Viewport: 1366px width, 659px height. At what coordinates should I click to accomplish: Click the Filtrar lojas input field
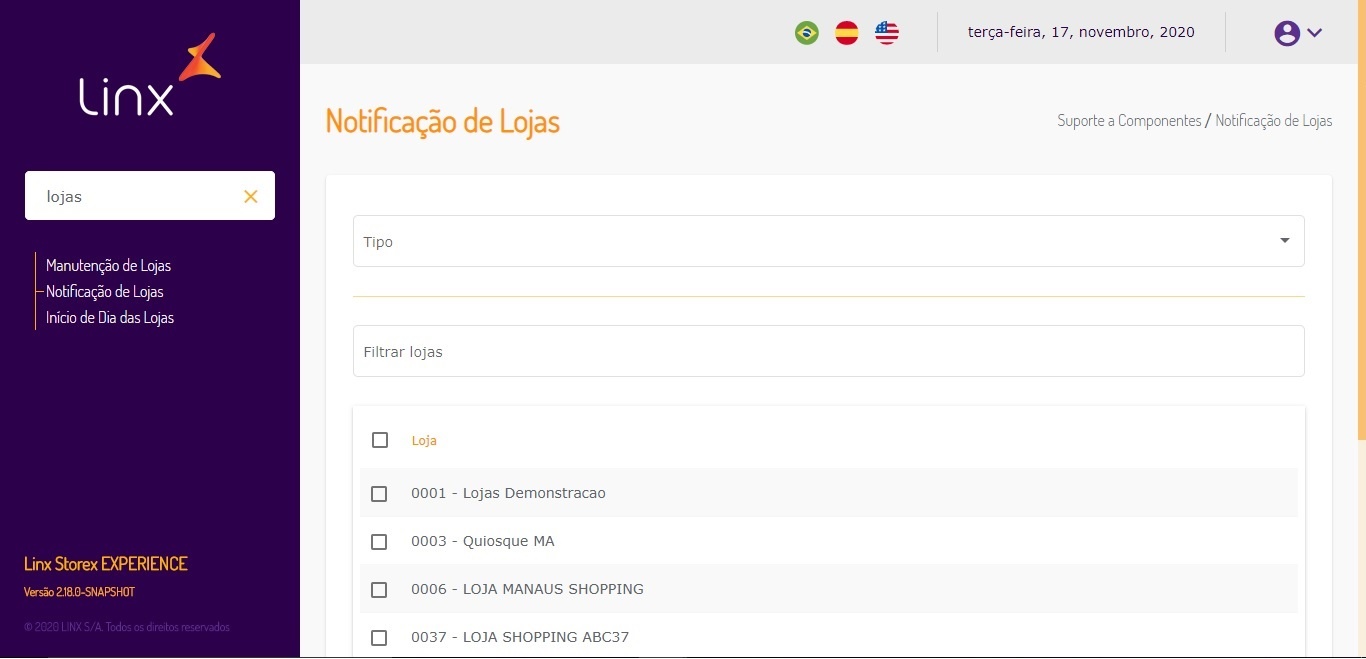click(x=828, y=351)
